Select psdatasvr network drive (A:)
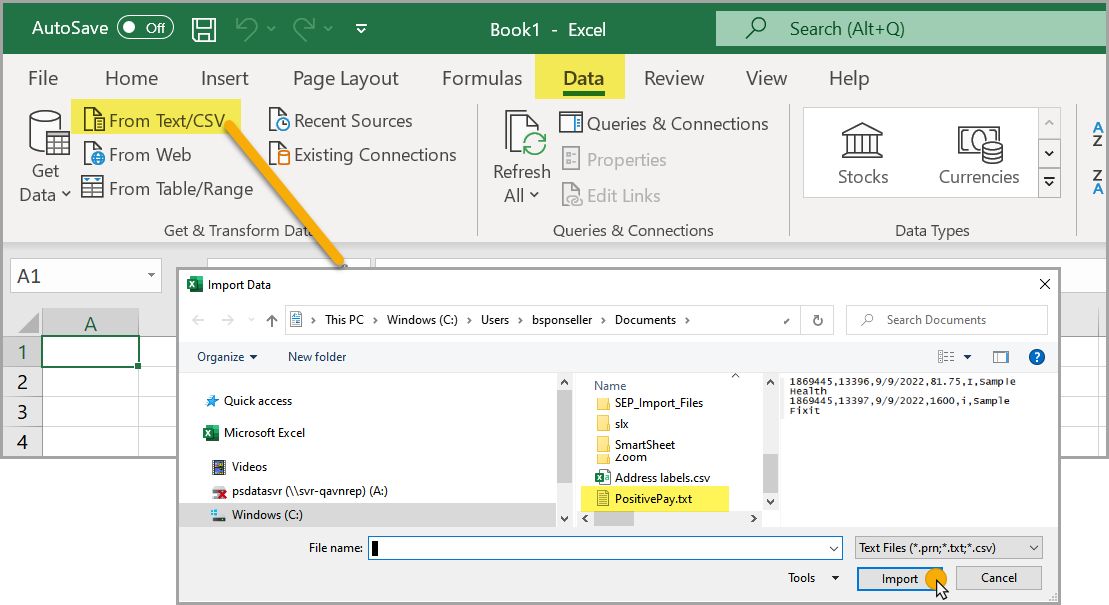This screenshot has height=605, width=1109. pyautogui.click(x=300, y=490)
